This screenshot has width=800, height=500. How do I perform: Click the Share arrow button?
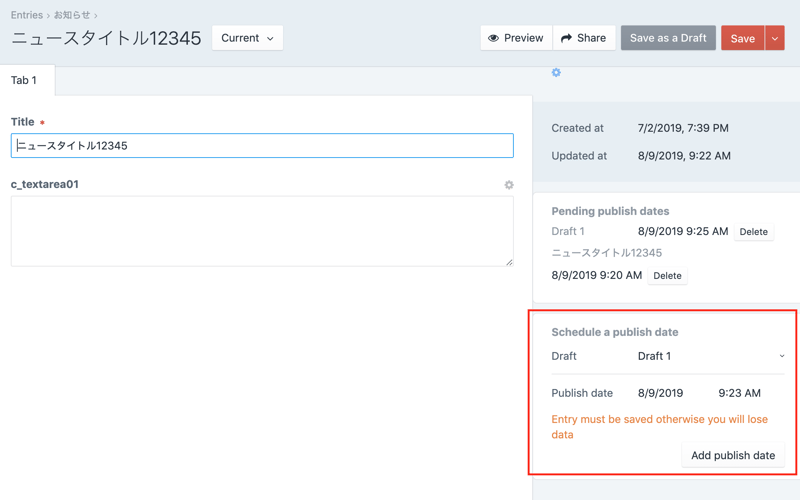[584, 38]
